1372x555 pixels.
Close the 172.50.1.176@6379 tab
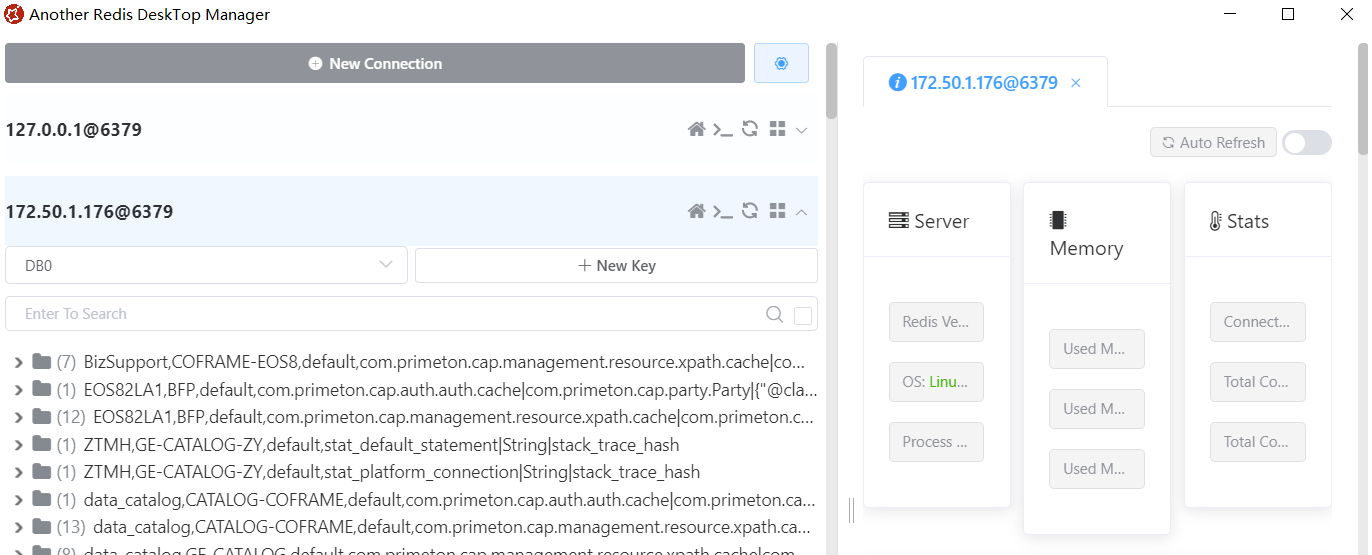point(1076,83)
